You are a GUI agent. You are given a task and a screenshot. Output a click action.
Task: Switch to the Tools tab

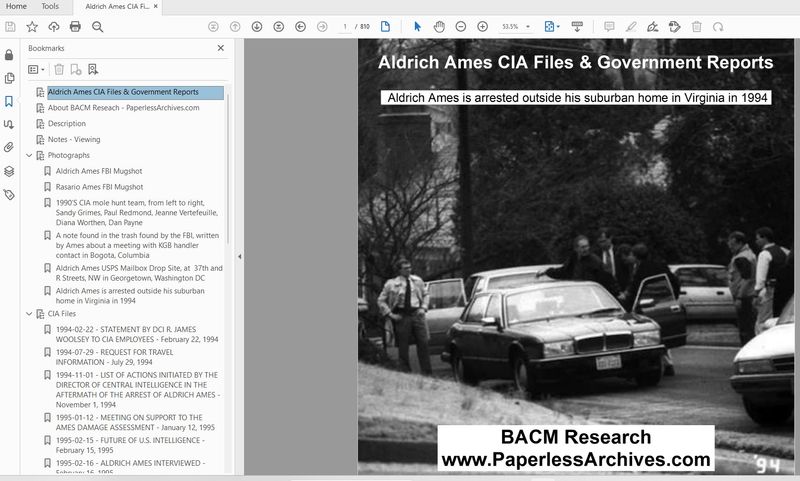click(50, 6)
